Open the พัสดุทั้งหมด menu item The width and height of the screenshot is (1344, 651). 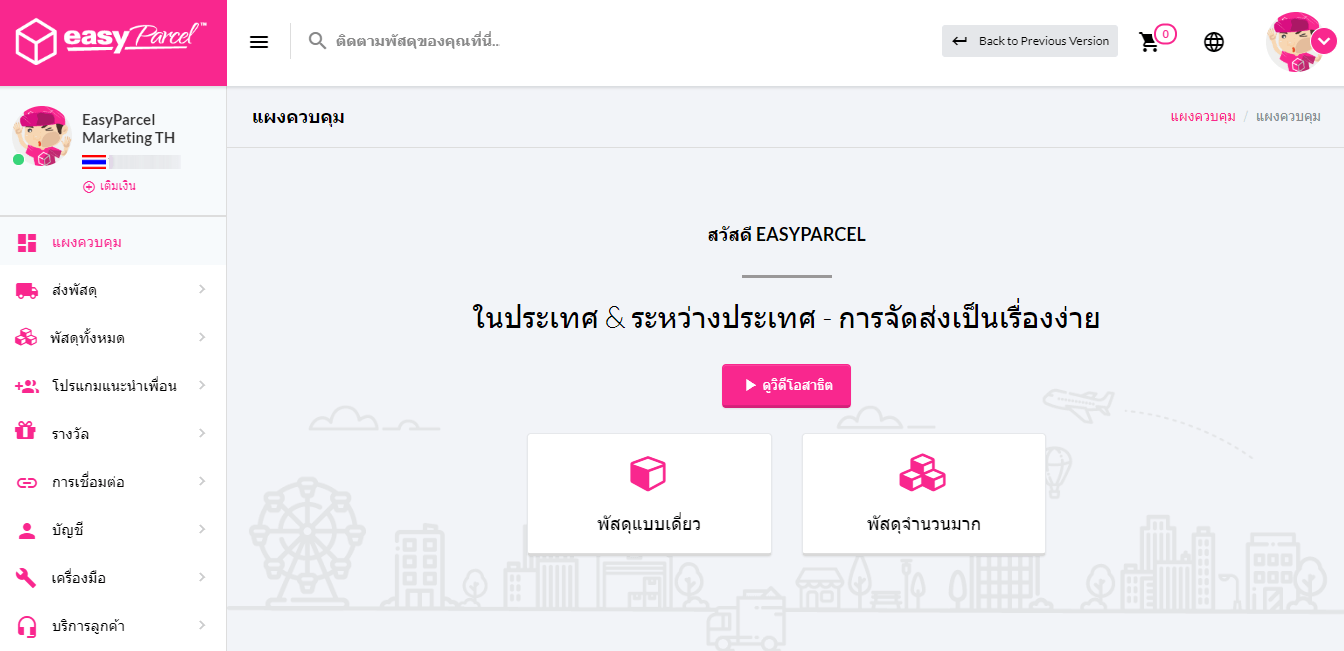click(113, 338)
